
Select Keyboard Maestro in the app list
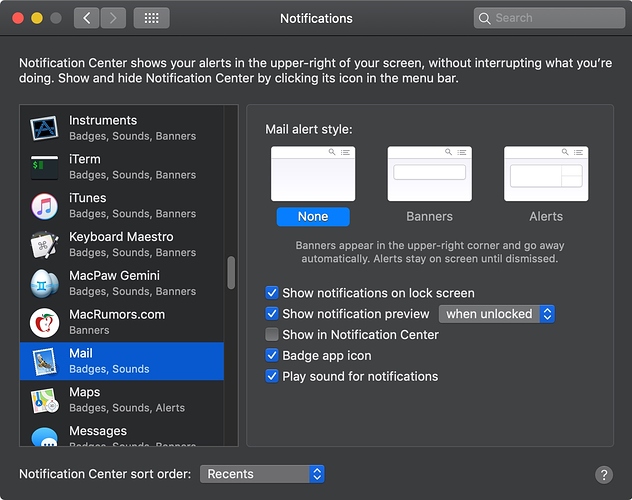coord(122,245)
